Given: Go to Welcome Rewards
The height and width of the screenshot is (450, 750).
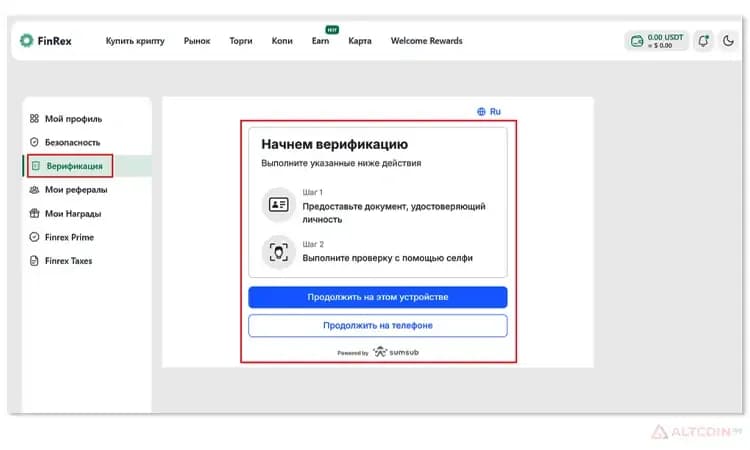Looking at the screenshot, I should tap(427, 41).
